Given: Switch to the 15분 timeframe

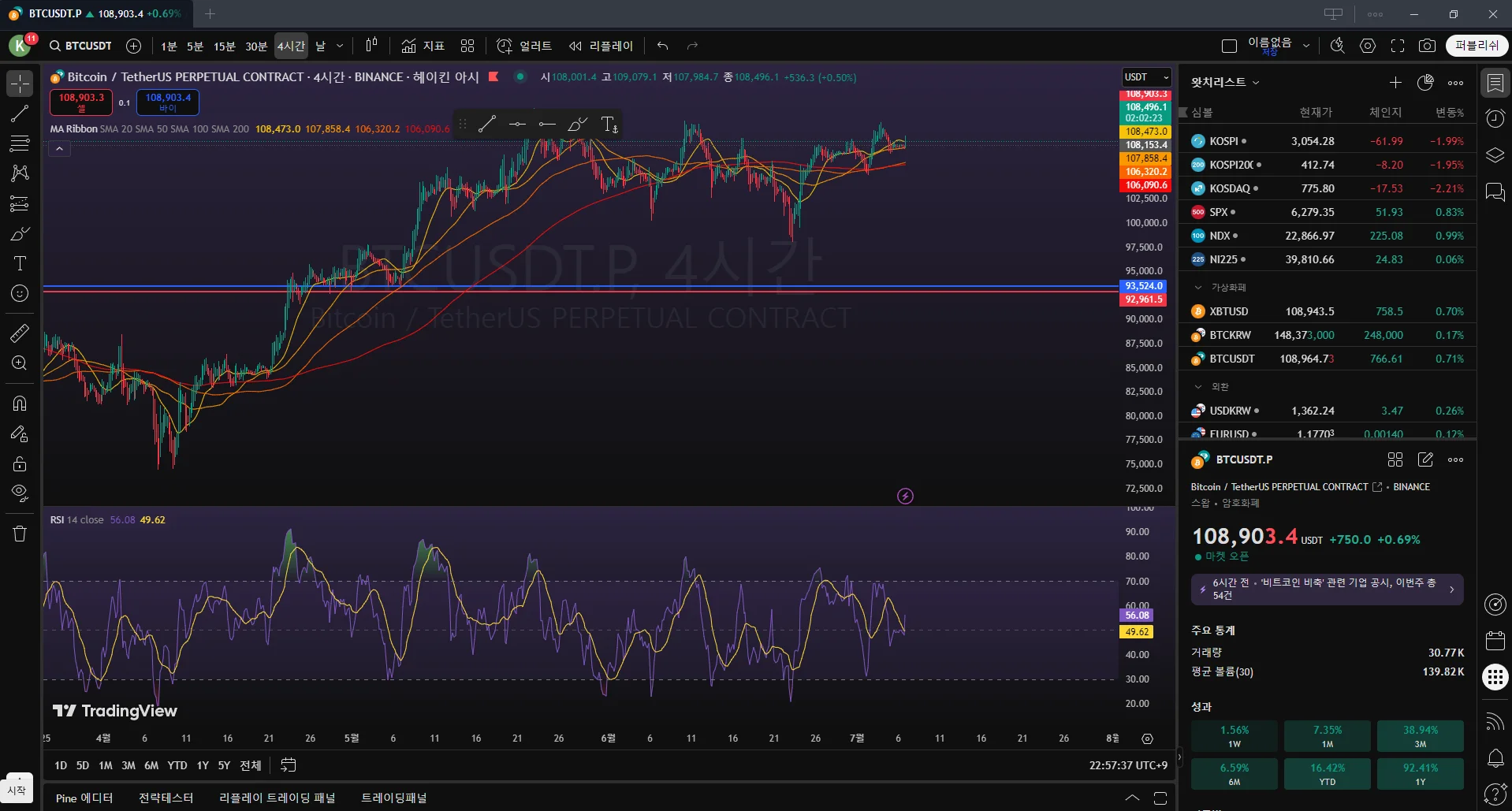Looking at the screenshot, I should point(225,46).
